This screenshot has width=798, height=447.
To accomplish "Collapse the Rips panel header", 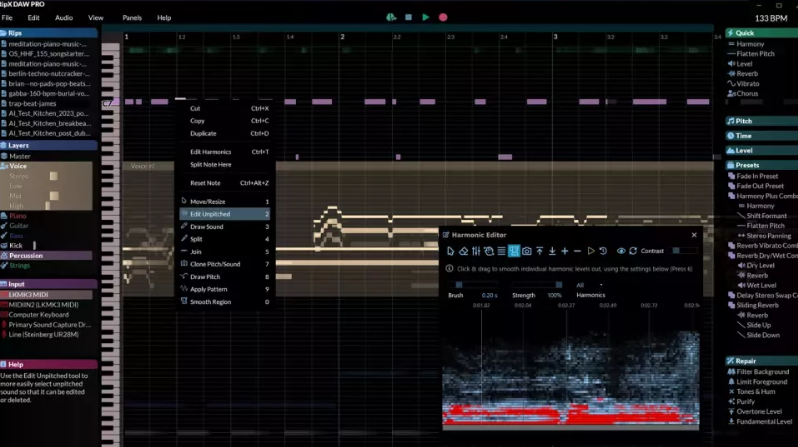I will pos(48,33).
